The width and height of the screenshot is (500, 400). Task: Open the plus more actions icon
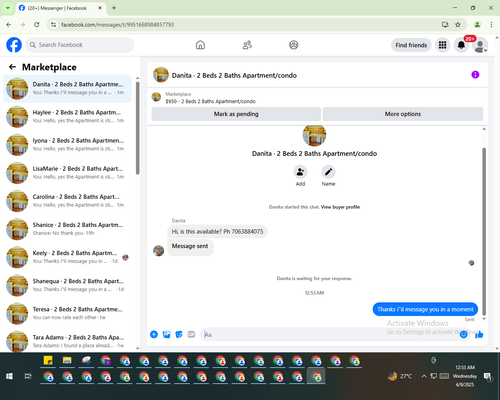(154, 334)
